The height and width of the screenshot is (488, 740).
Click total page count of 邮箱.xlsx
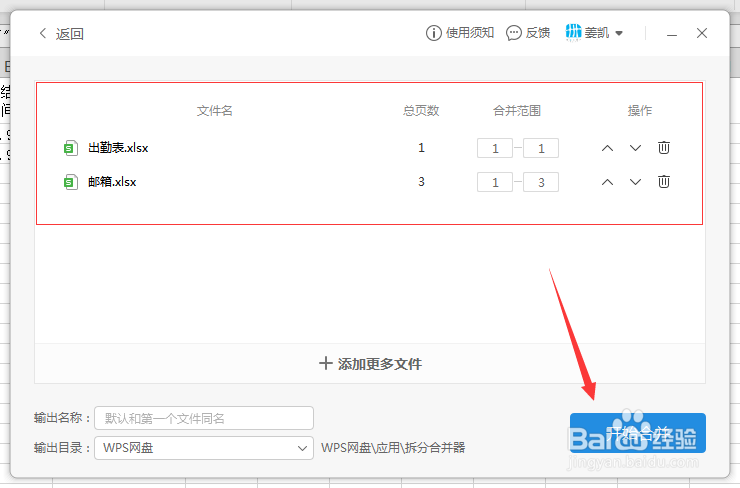click(421, 182)
